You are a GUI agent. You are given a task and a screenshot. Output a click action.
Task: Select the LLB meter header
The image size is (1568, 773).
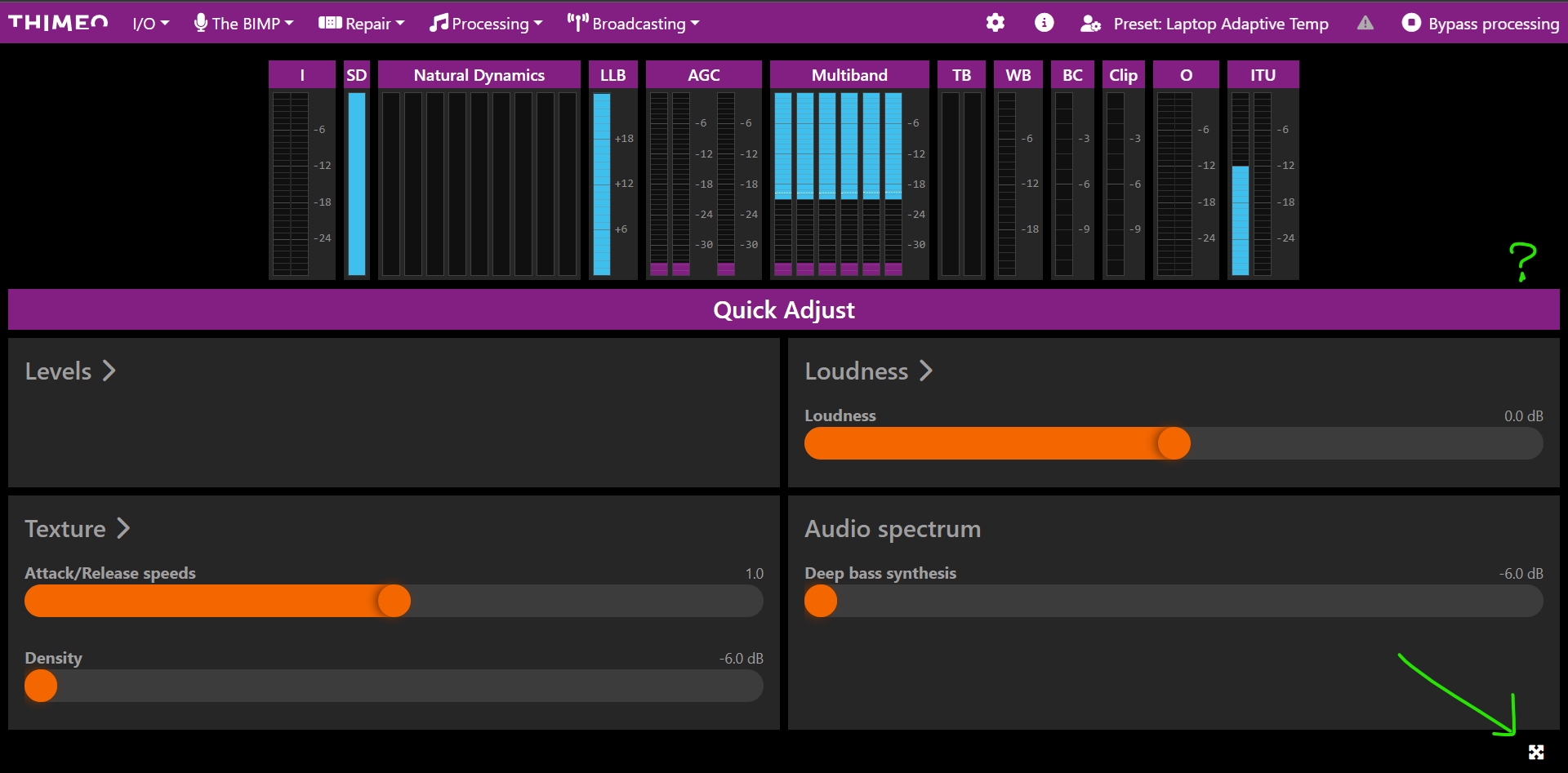click(612, 74)
